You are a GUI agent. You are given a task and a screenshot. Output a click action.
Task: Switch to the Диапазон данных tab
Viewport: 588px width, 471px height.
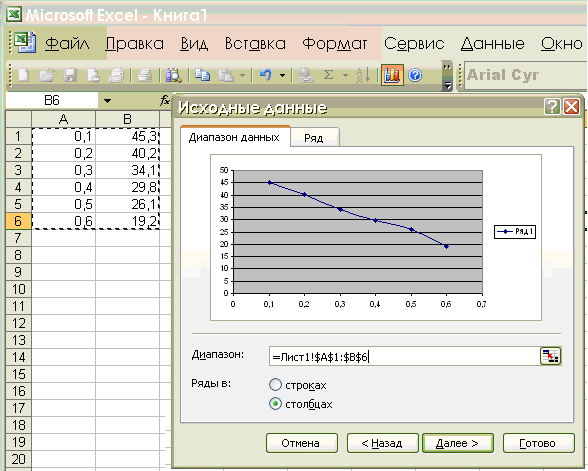coord(235,137)
